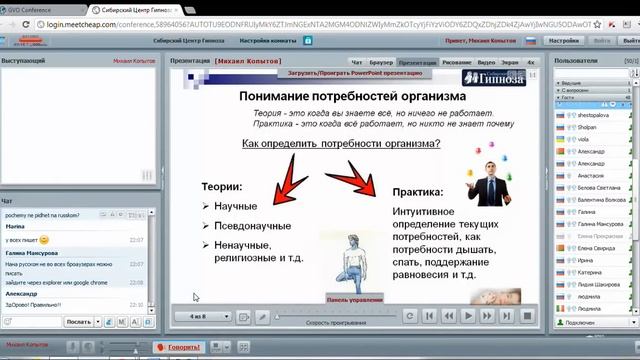Click the 1:1 scale icon beside the slide logo
The height and width of the screenshot is (360, 640).
tap(533, 75)
